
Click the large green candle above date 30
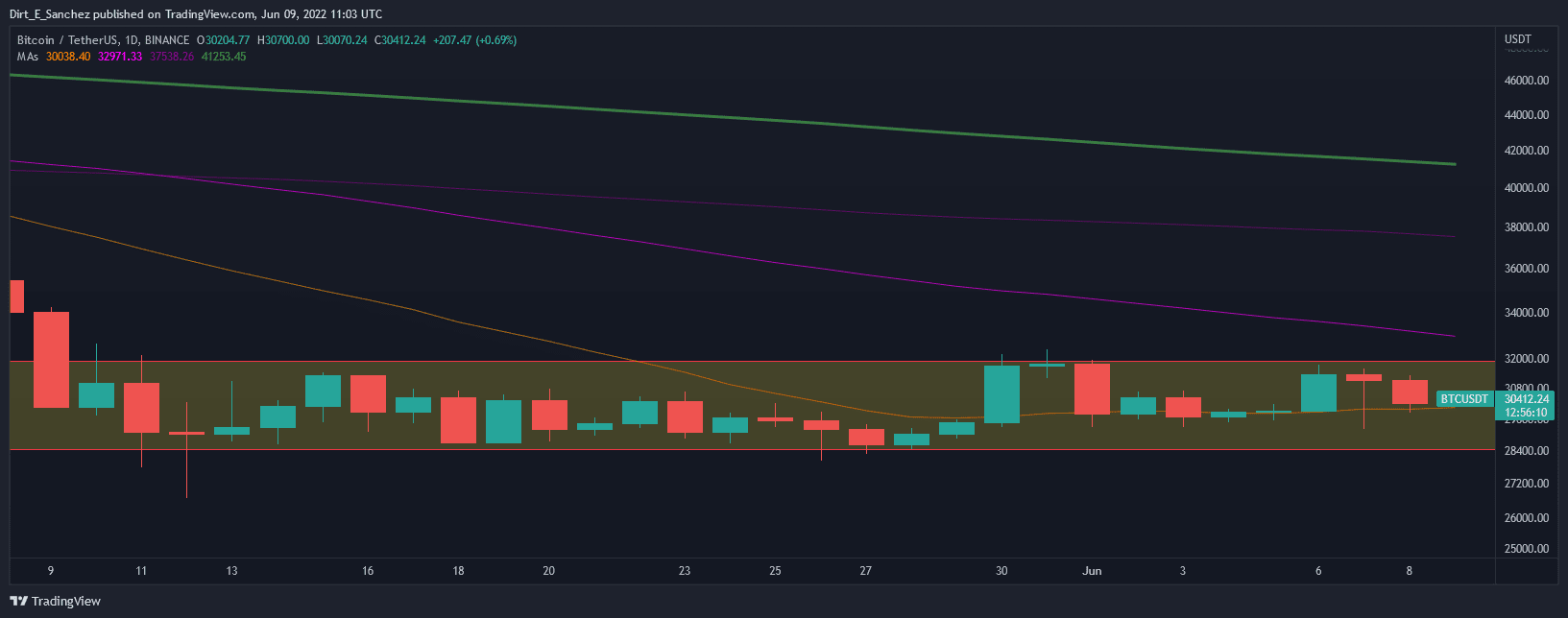pos(1001,394)
